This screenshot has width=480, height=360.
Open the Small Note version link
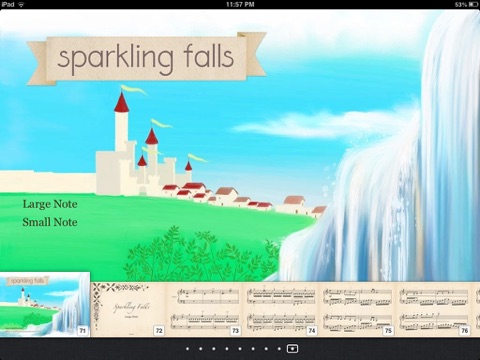(x=50, y=222)
